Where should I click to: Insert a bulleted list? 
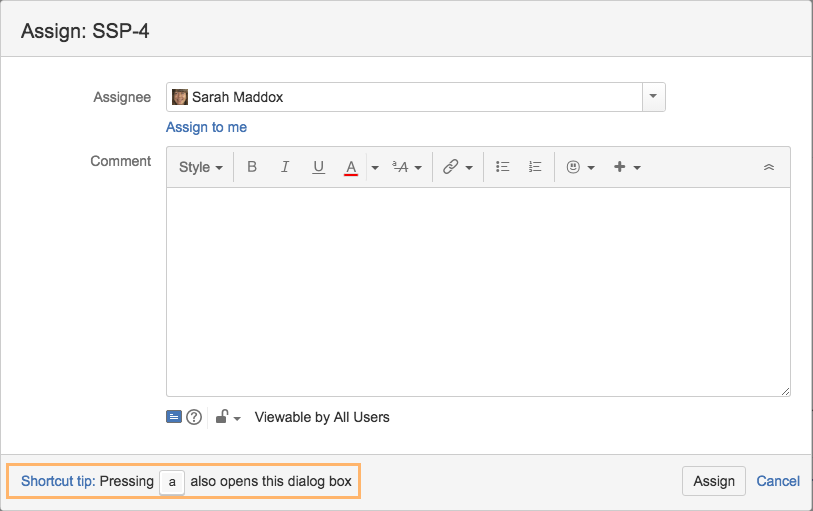503,167
